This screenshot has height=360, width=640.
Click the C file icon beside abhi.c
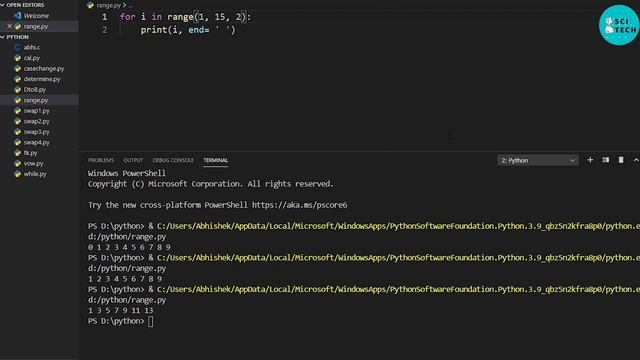pyautogui.click(x=18, y=47)
